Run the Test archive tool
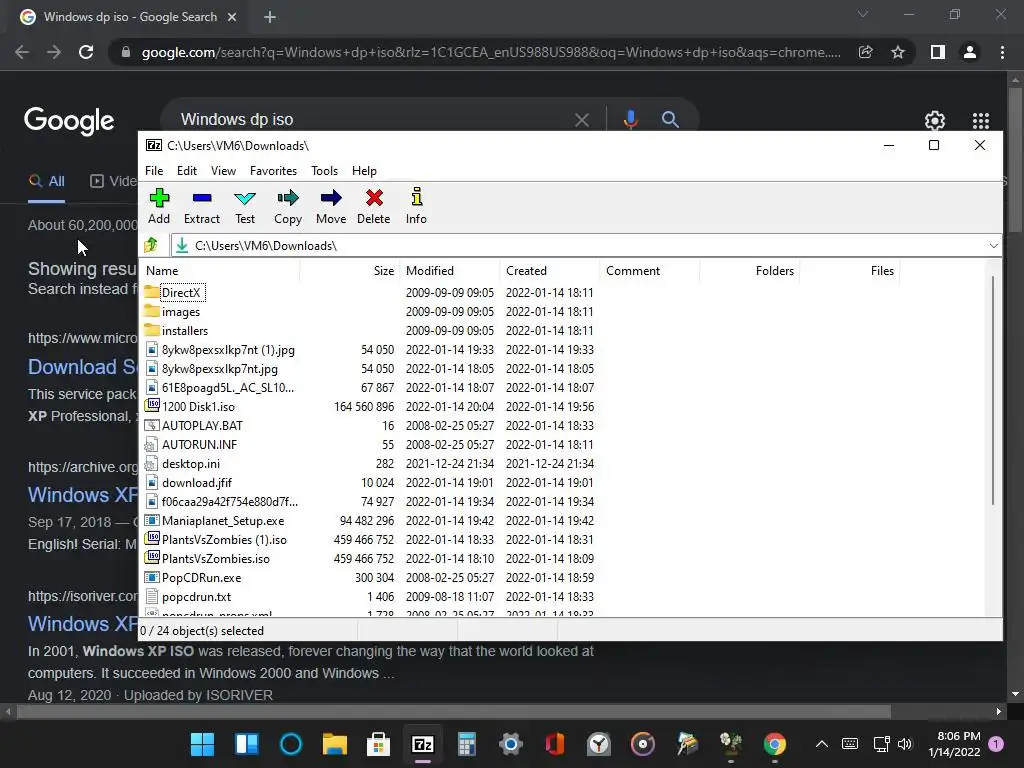 coord(245,206)
